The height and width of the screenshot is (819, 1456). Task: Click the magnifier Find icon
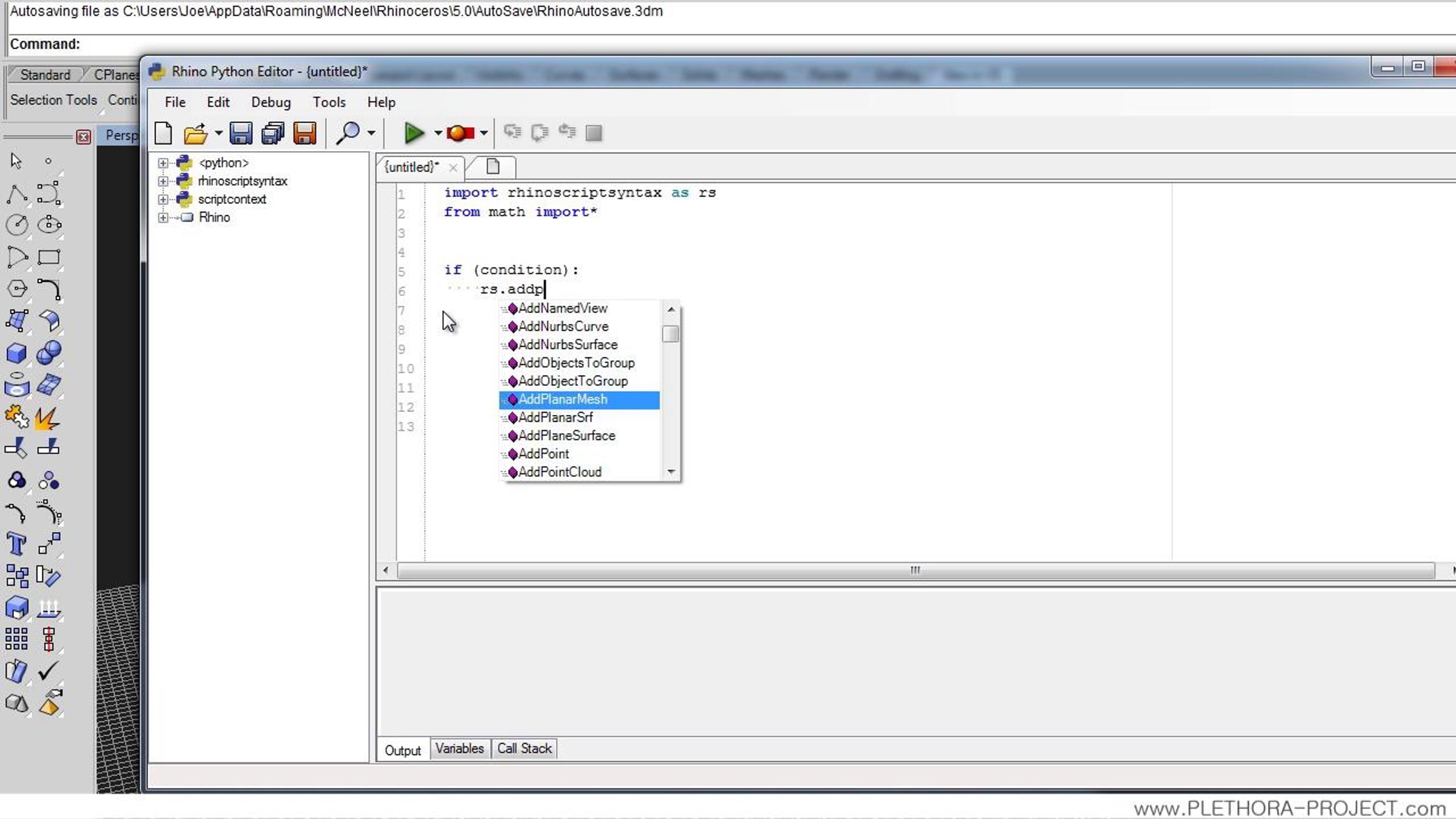(x=348, y=133)
